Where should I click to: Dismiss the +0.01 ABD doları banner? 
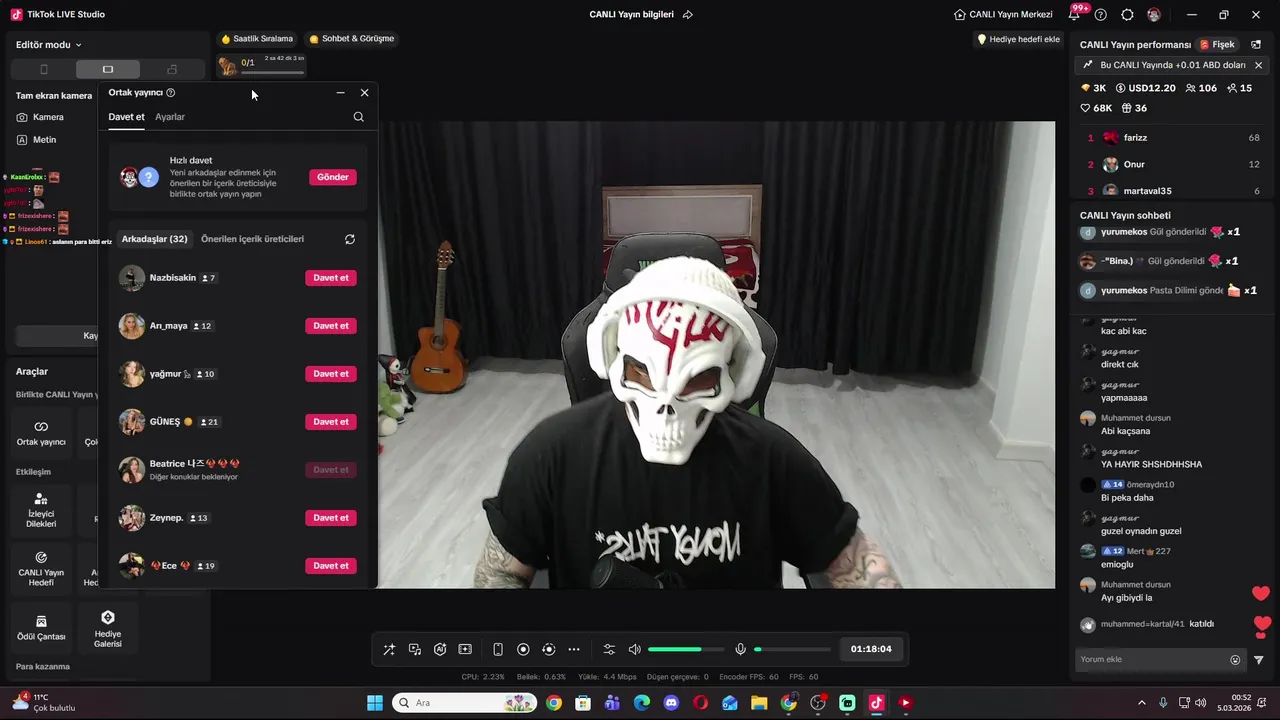(1258, 65)
